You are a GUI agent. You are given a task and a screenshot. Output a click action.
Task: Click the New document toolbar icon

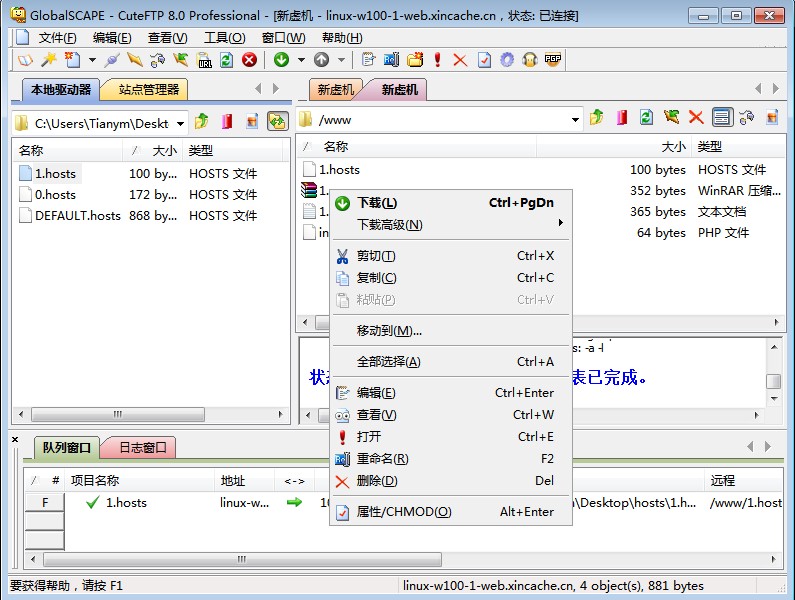(72, 60)
